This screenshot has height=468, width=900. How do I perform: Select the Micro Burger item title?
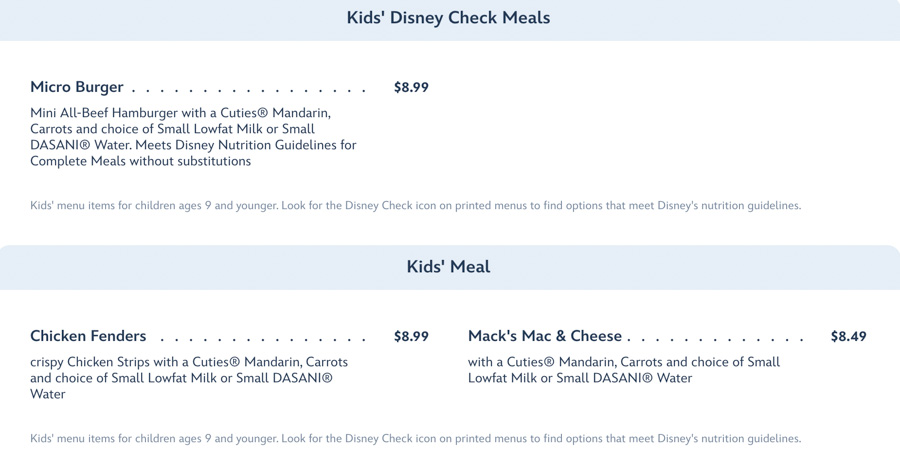(x=77, y=87)
